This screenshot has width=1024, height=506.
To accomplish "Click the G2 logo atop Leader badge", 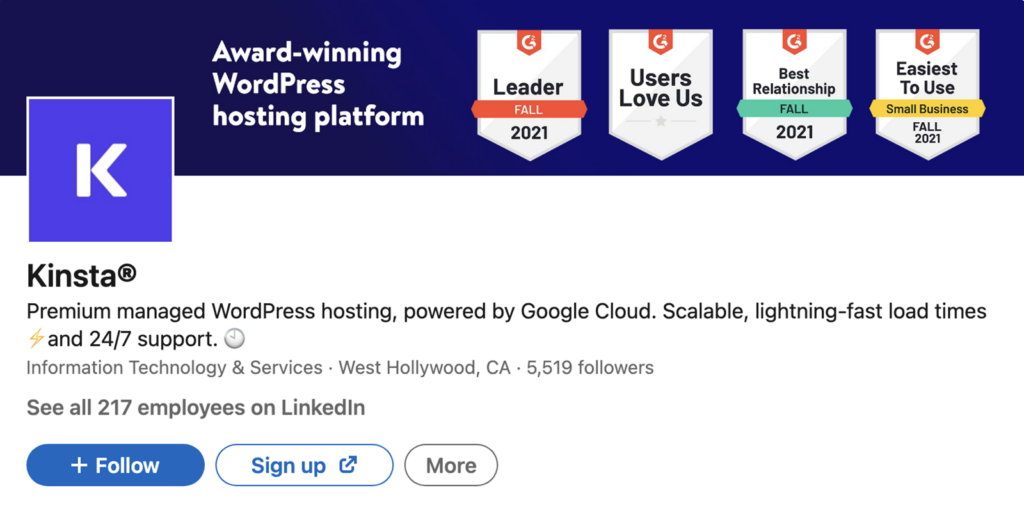I will tap(529, 42).
